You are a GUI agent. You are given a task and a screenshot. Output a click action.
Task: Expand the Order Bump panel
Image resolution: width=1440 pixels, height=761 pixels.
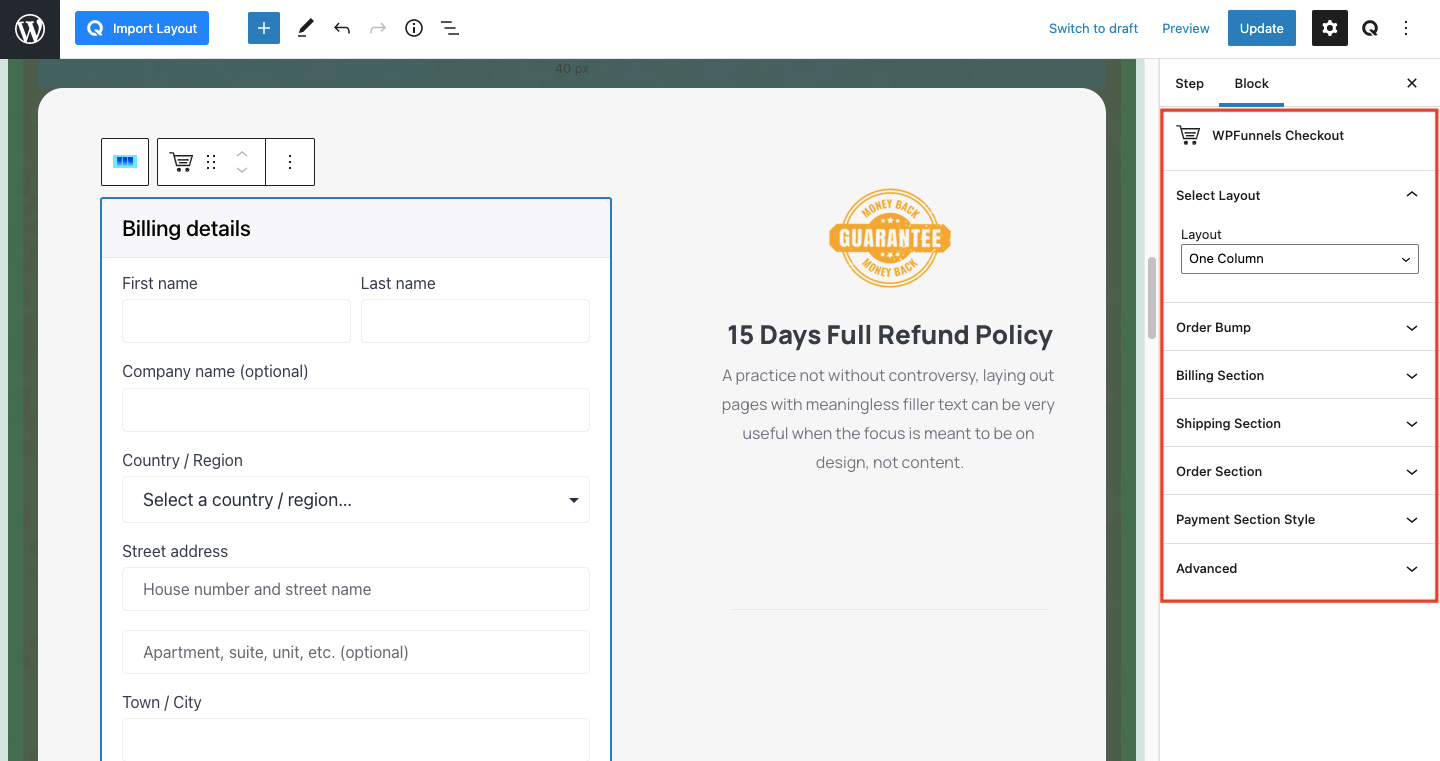pyautogui.click(x=1298, y=327)
